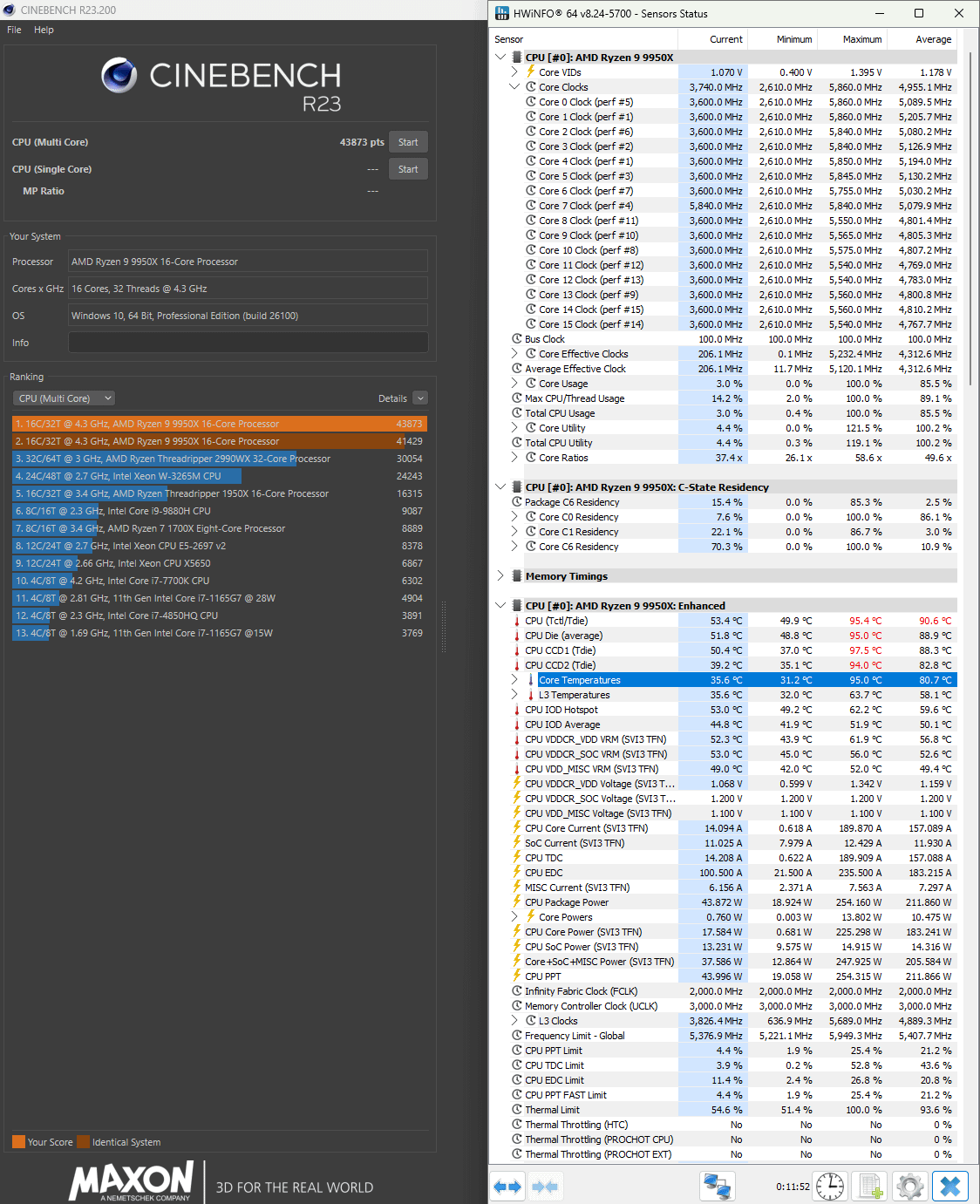
Task: Open HWiNFO sensor settings gear icon
Action: (909, 1187)
